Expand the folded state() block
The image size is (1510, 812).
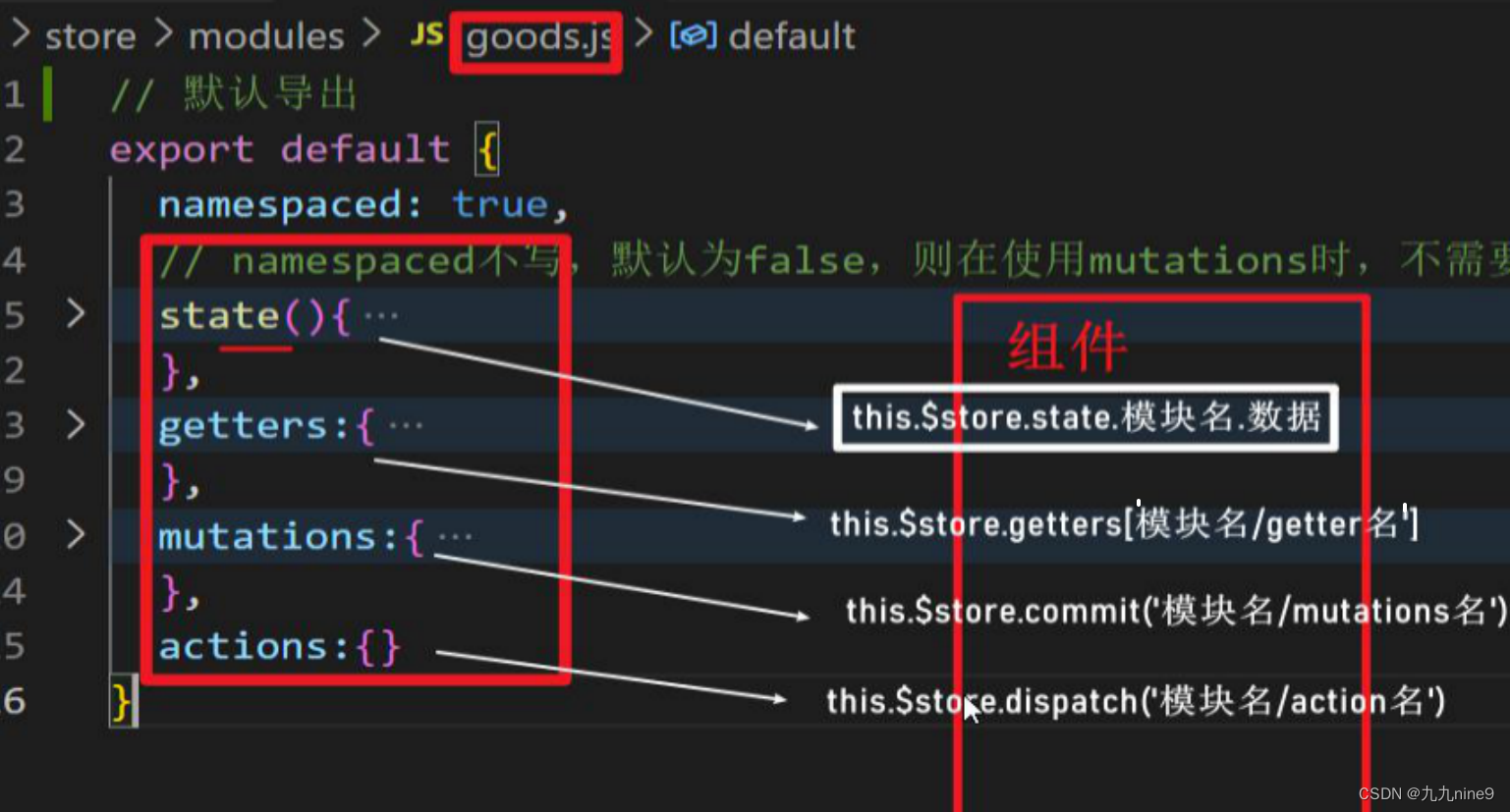pyautogui.click(x=76, y=313)
